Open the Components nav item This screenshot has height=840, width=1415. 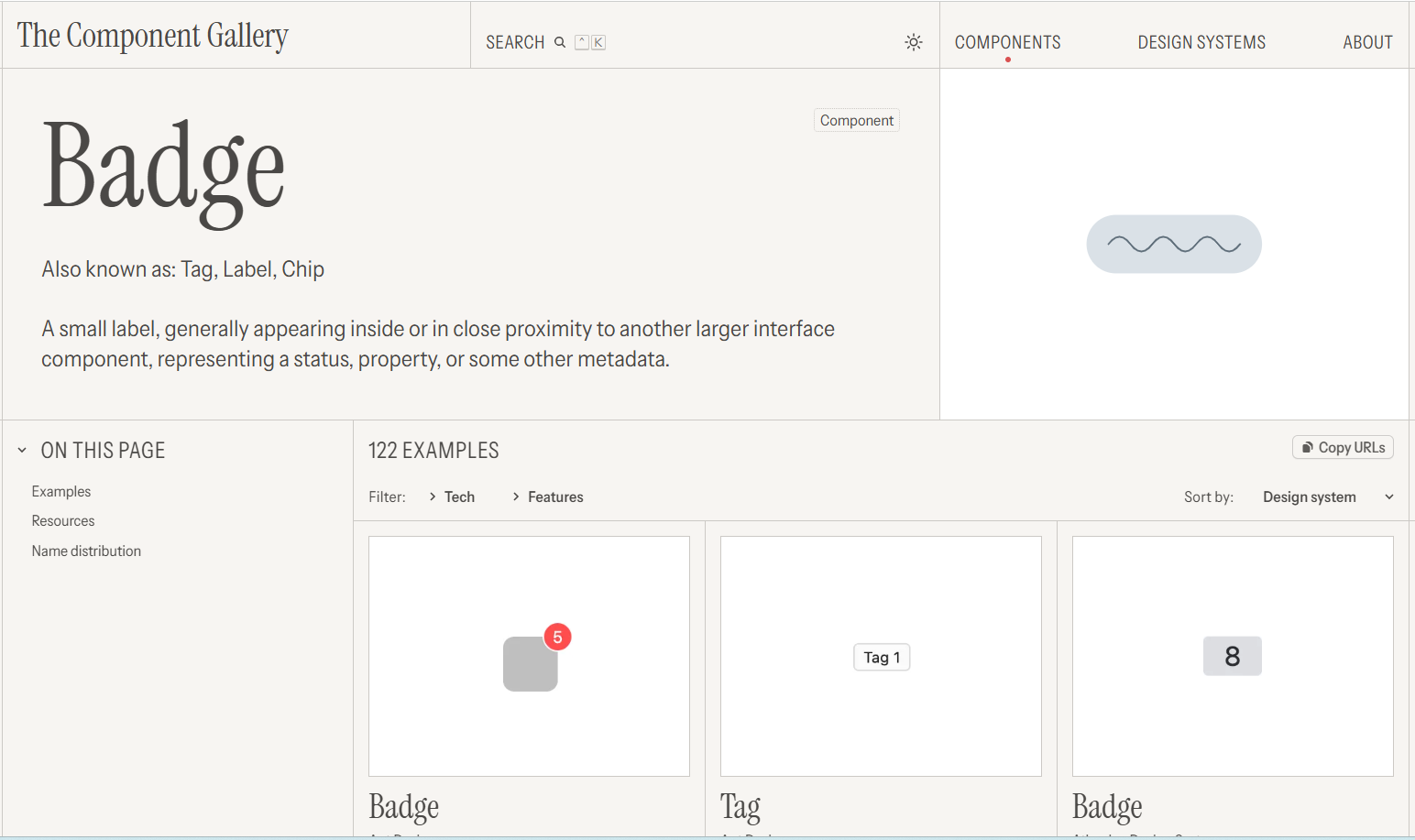pos(1007,42)
